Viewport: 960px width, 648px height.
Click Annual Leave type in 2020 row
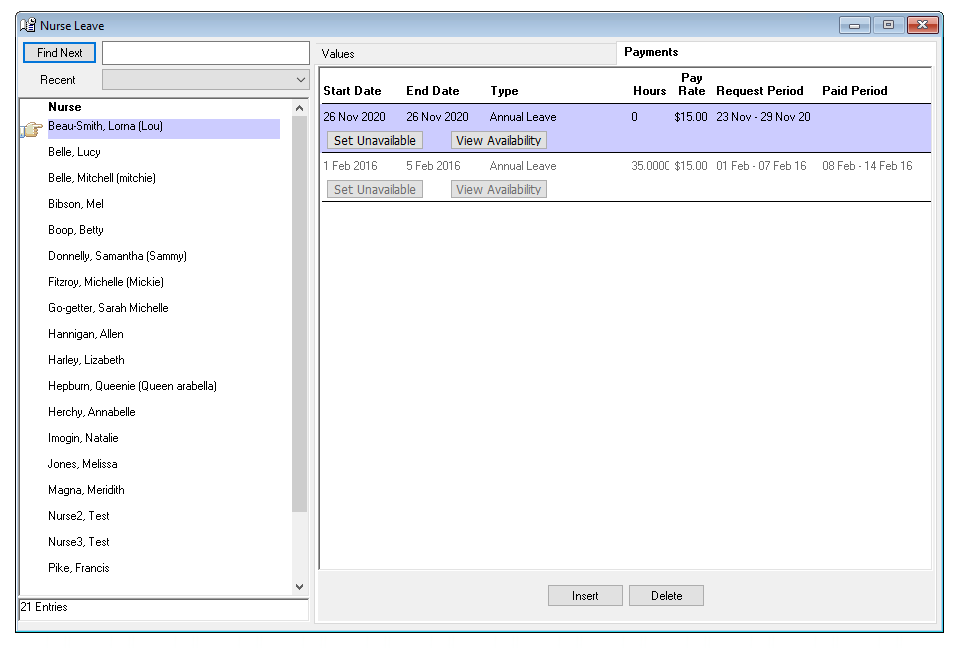point(523,117)
